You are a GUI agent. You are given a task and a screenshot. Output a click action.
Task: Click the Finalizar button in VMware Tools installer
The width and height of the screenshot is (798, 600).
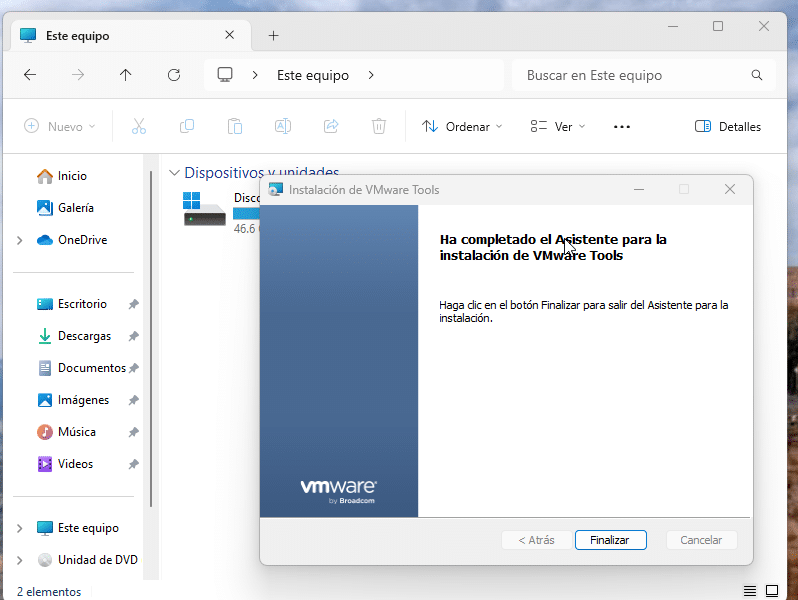tap(610, 540)
